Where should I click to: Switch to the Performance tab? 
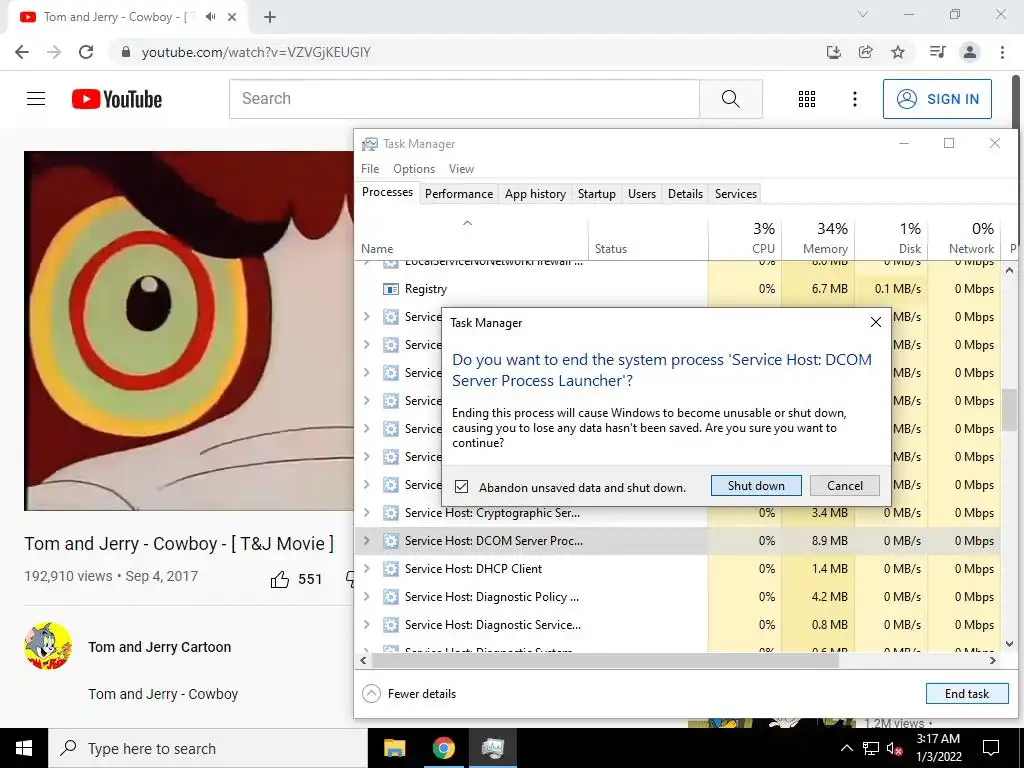click(458, 194)
